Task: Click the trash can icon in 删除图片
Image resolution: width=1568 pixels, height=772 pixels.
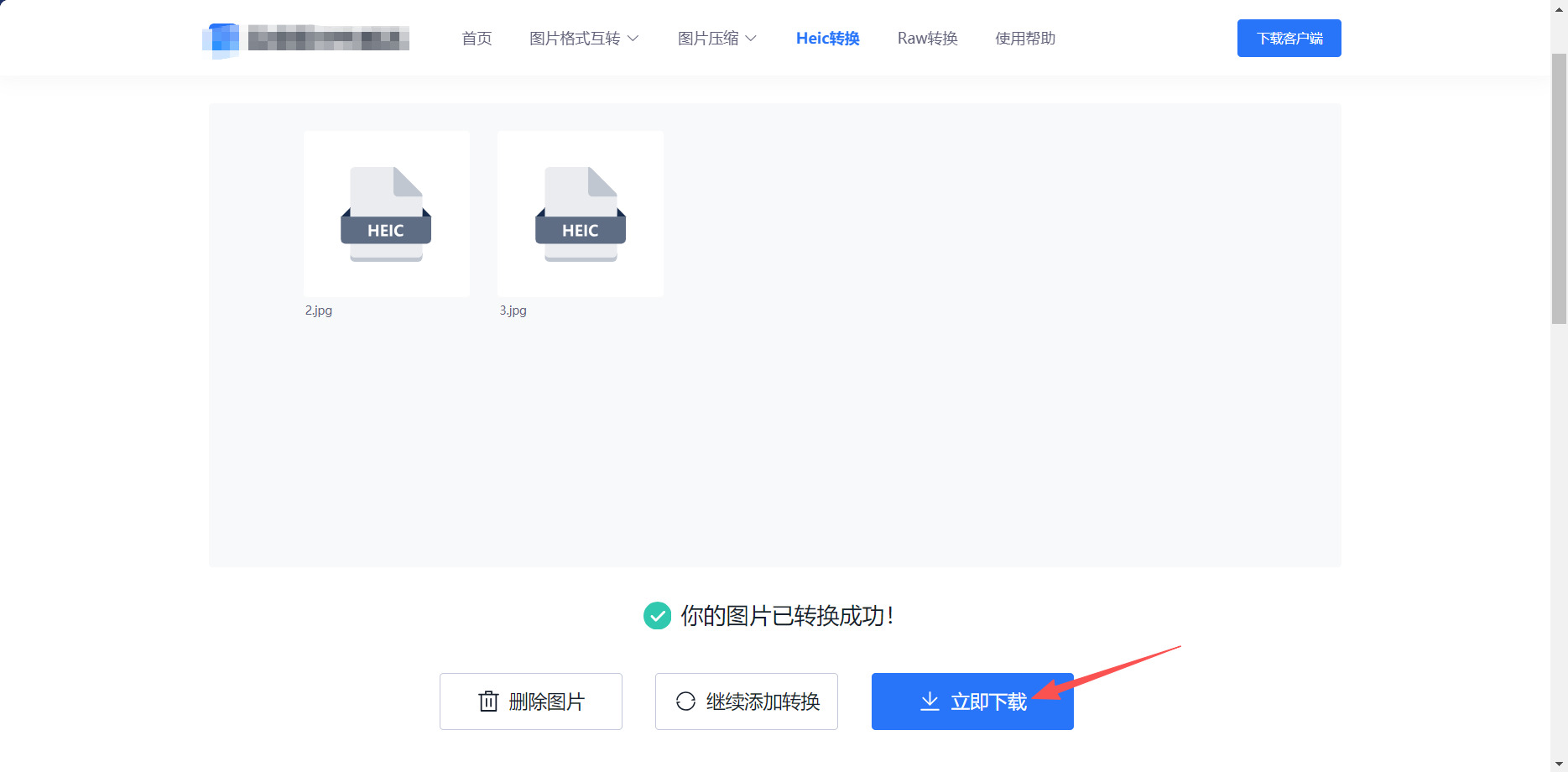Action: pos(488,702)
